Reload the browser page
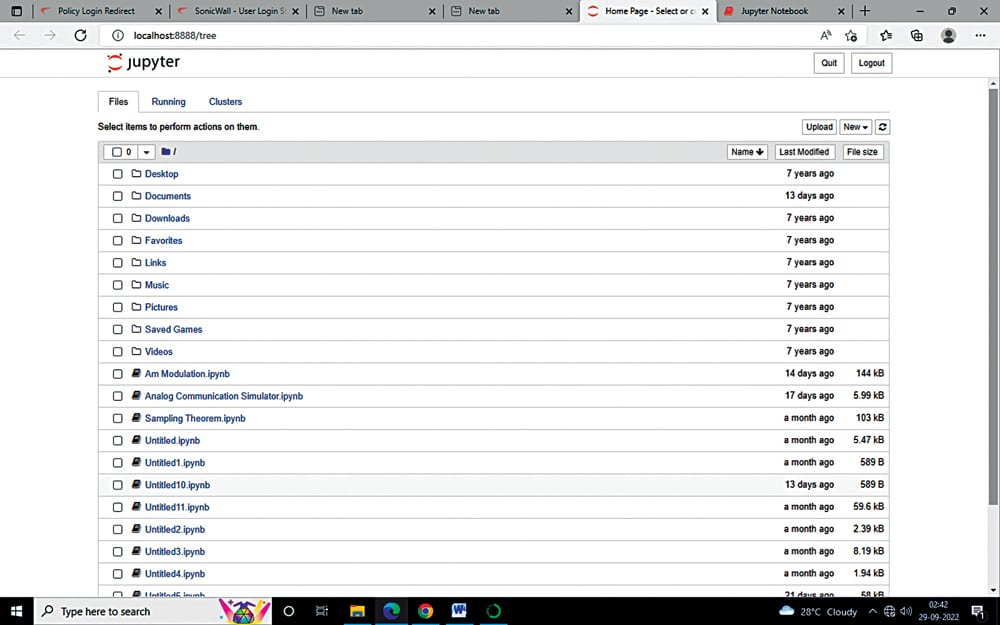 tap(81, 35)
